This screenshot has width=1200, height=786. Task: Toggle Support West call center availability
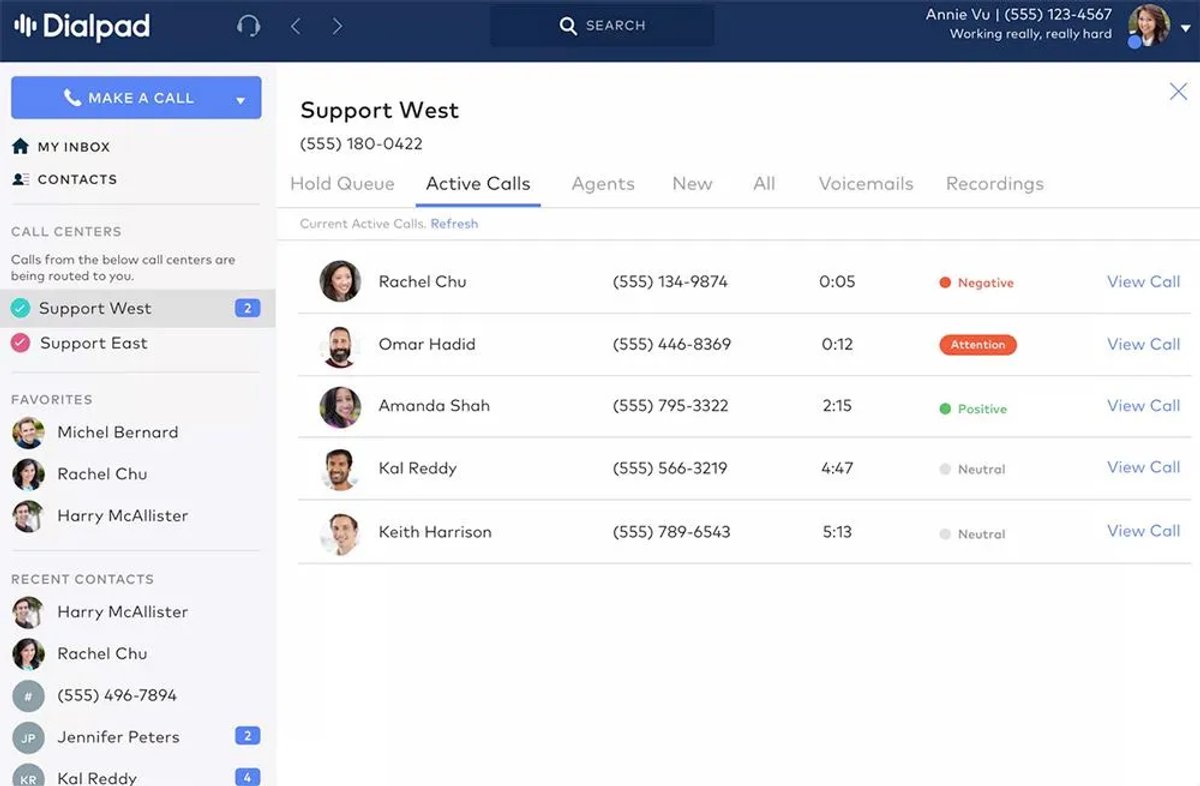[20, 309]
